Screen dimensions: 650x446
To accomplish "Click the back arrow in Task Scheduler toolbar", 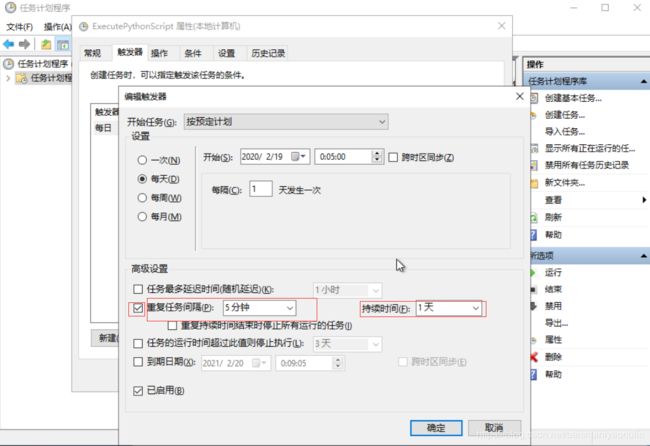I will tap(8, 44).
